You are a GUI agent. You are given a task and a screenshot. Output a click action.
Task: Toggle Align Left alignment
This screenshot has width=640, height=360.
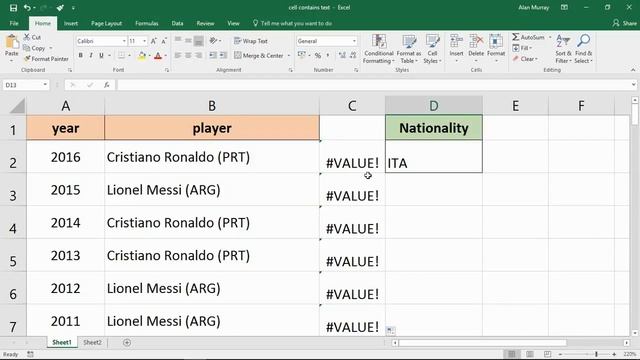[x=178, y=56]
